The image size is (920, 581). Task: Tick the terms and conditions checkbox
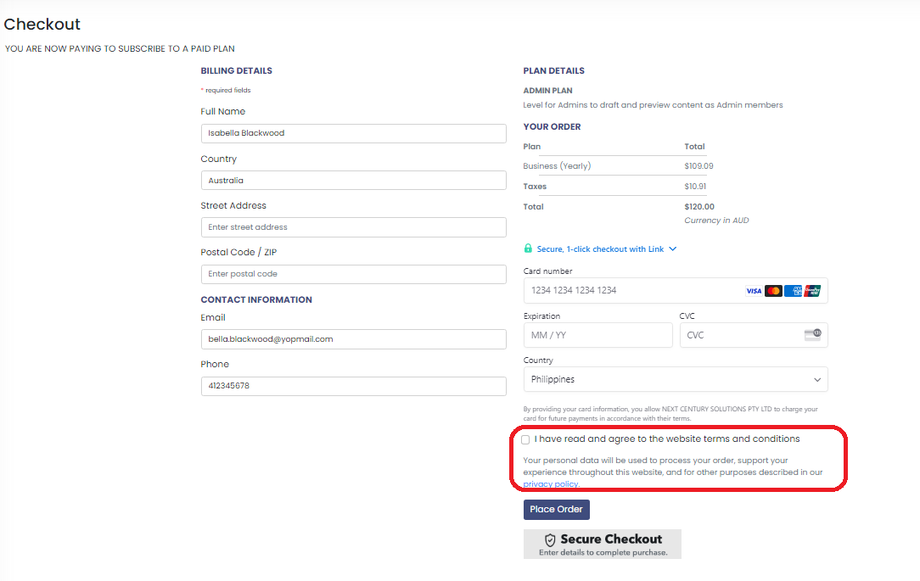(x=526, y=439)
